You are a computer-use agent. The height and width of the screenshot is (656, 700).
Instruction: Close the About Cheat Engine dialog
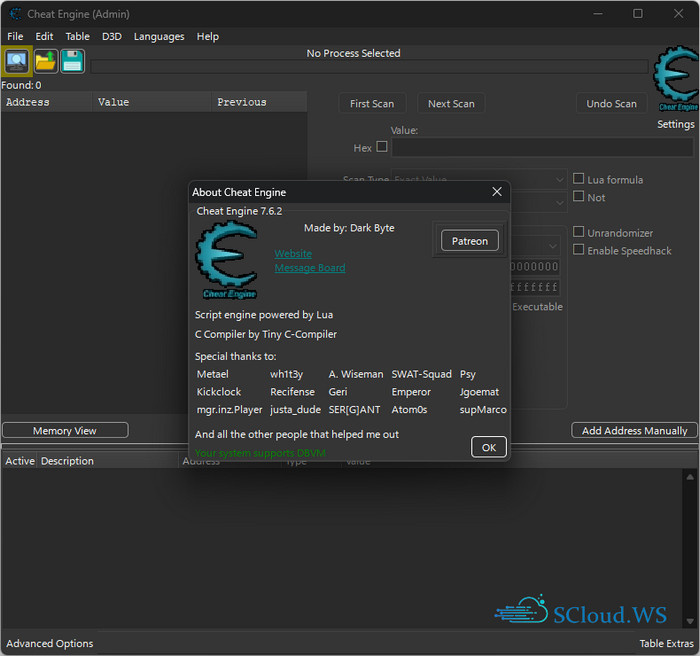tap(496, 192)
